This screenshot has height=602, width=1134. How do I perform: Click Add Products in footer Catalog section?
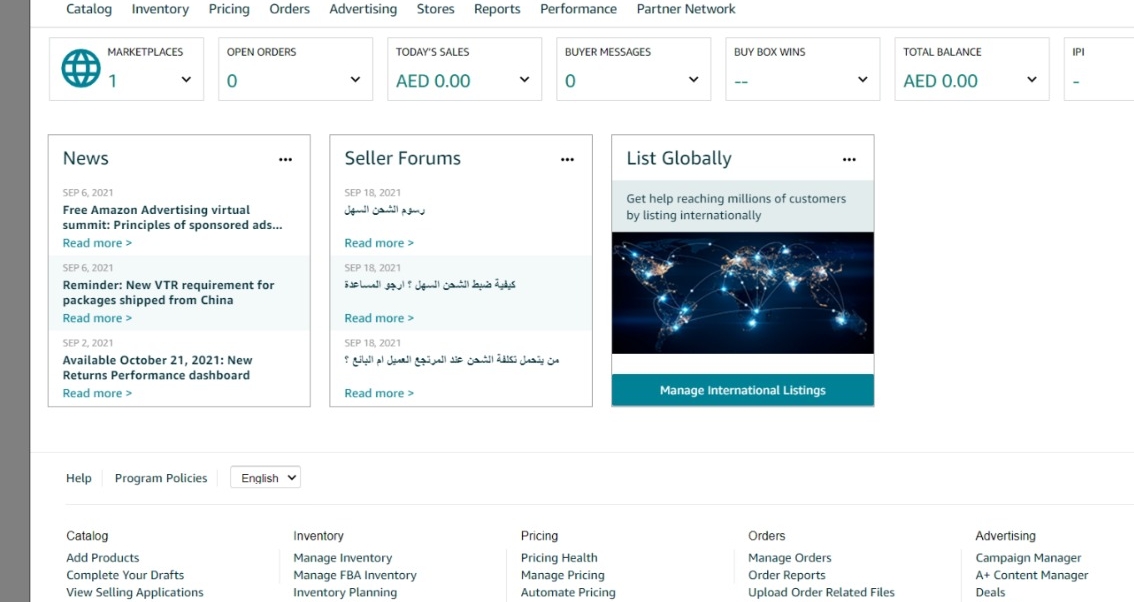[x=103, y=558]
